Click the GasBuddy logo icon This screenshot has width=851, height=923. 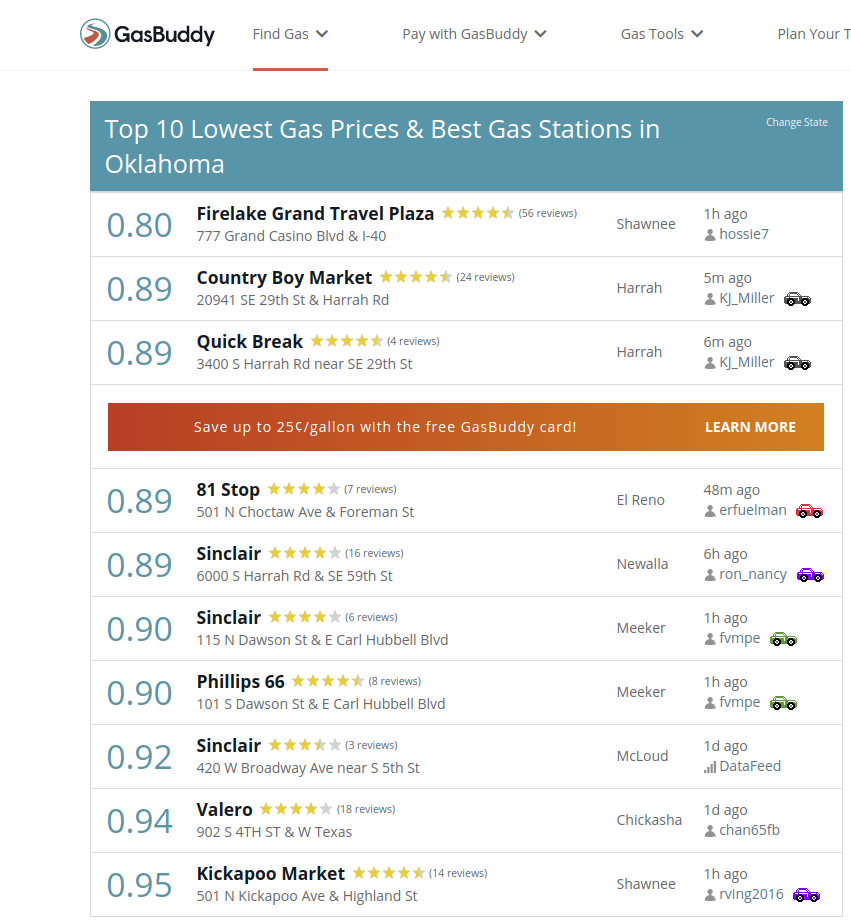[95, 34]
